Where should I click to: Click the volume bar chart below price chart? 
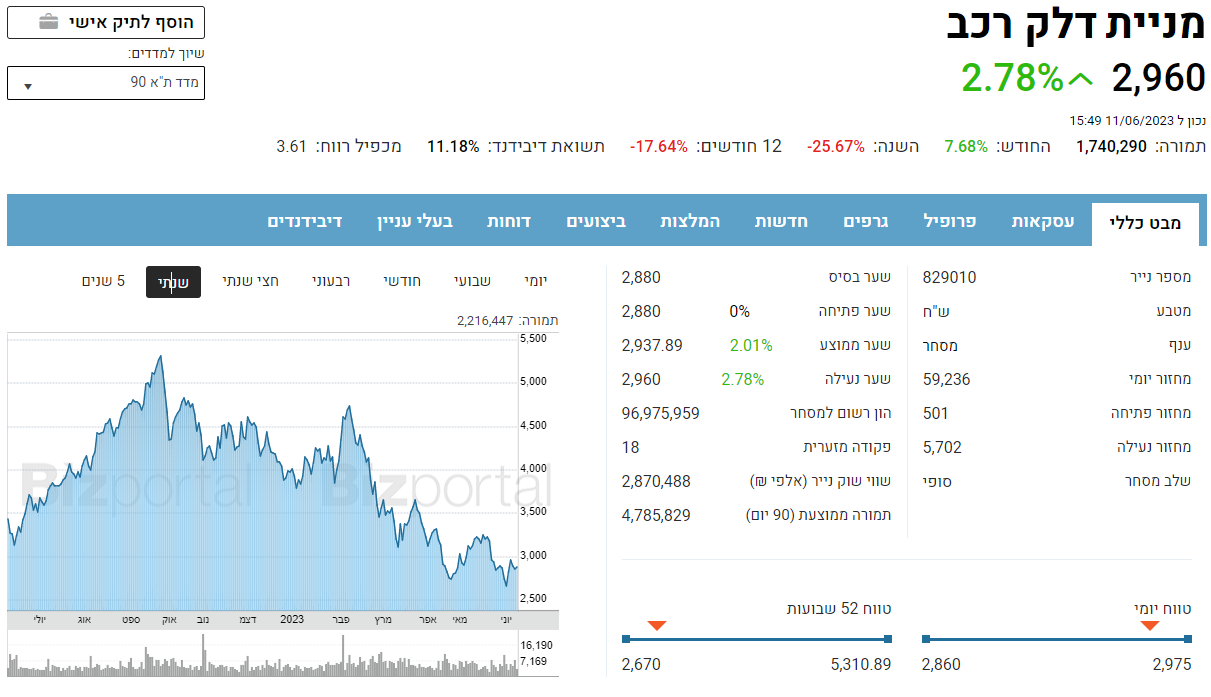click(x=262, y=657)
